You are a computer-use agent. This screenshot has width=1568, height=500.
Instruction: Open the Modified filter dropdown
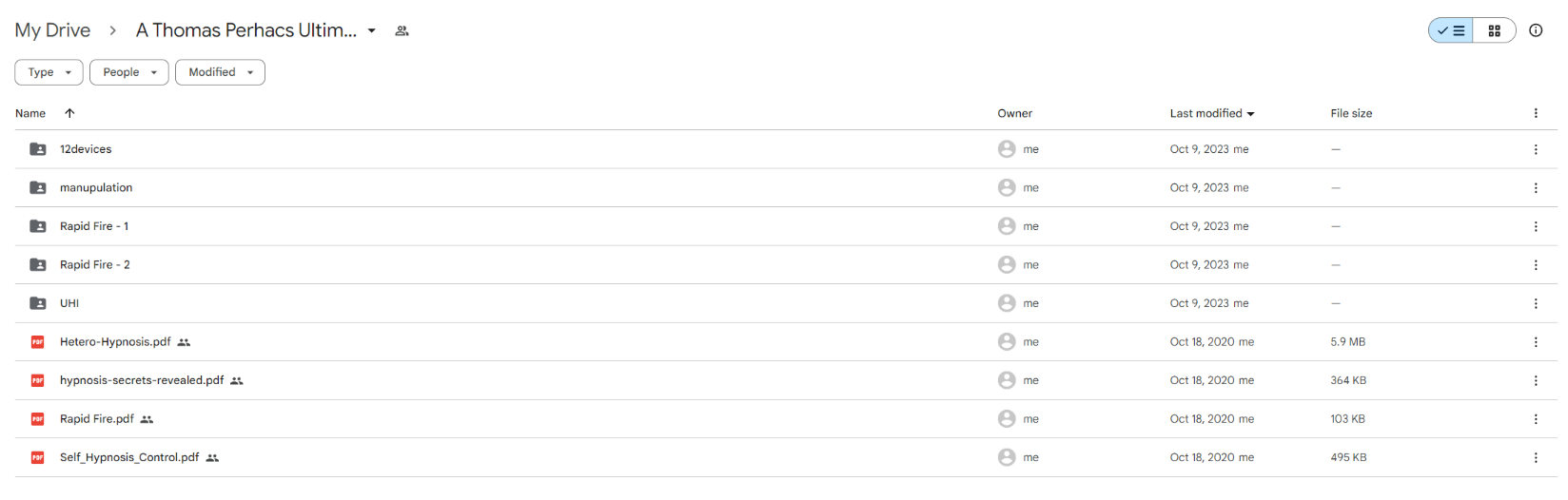220,72
